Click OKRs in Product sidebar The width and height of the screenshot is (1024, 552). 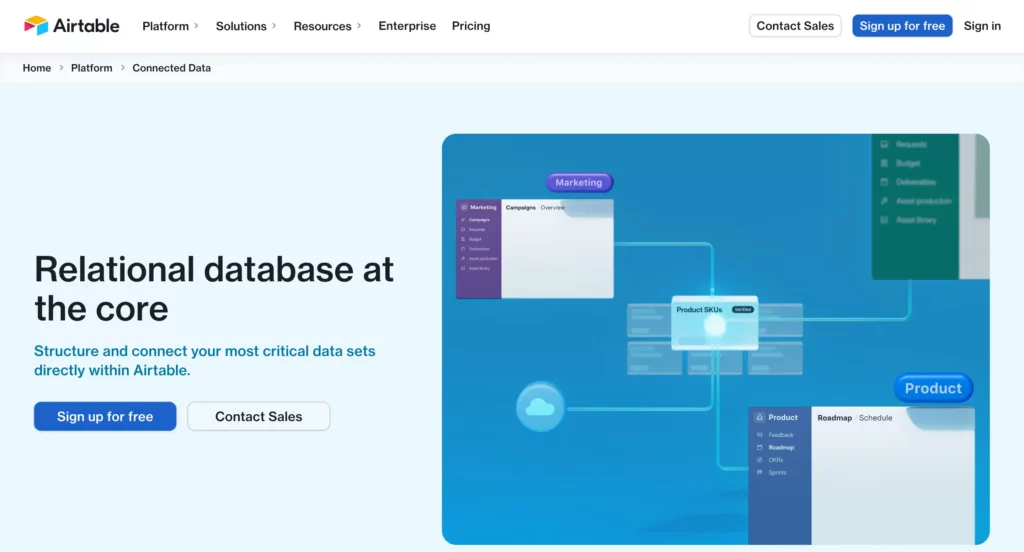click(x=775, y=460)
